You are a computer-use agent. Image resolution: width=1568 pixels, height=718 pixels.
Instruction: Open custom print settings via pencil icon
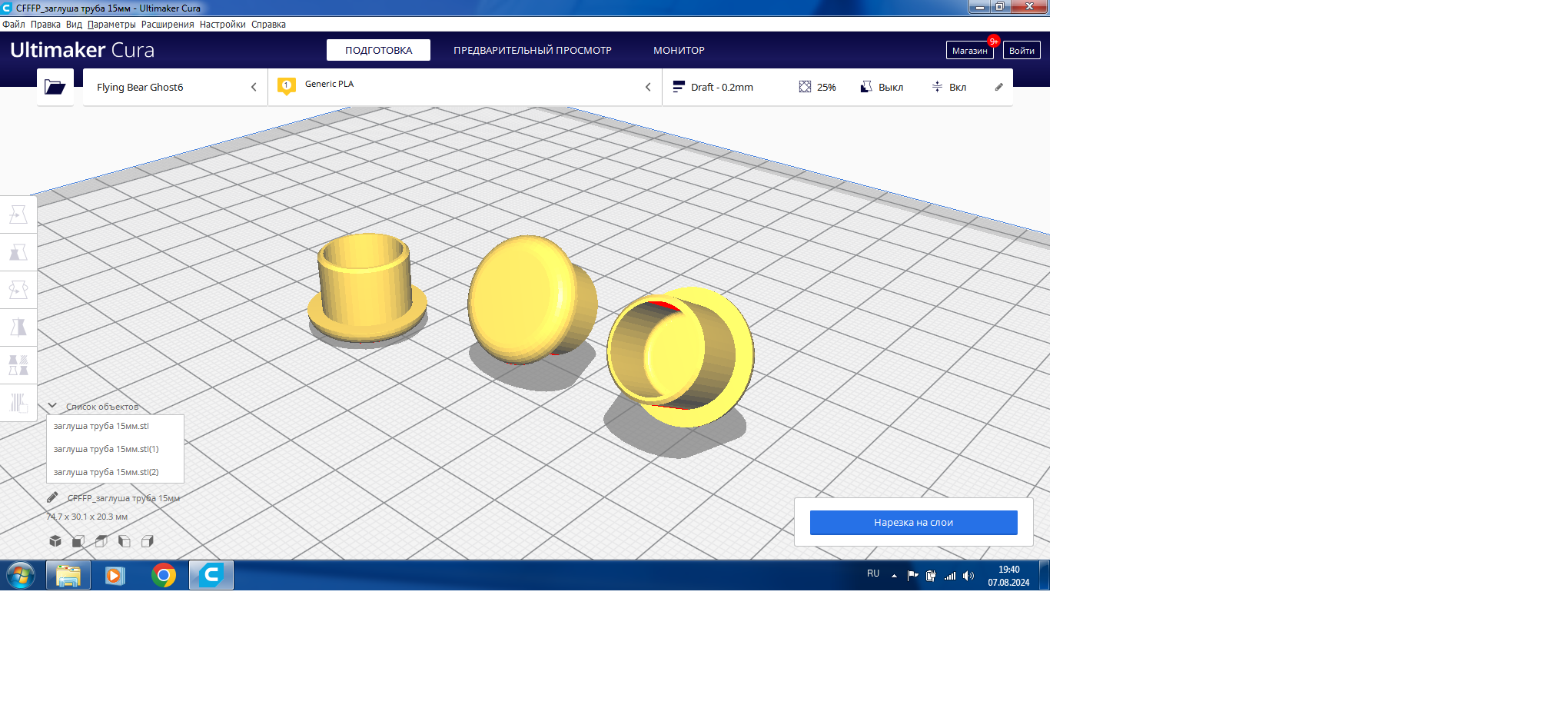pyautogui.click(x=998, y=87)
